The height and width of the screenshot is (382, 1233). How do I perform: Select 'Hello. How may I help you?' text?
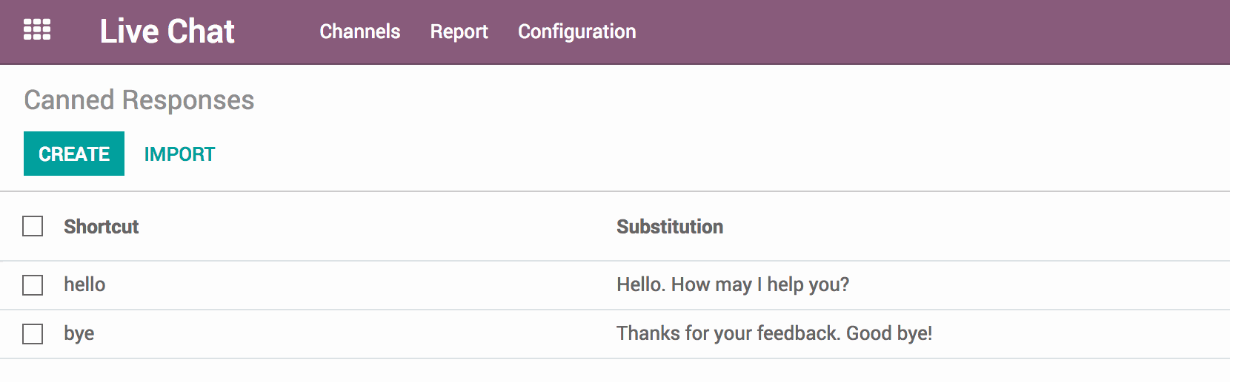(733, 285)
